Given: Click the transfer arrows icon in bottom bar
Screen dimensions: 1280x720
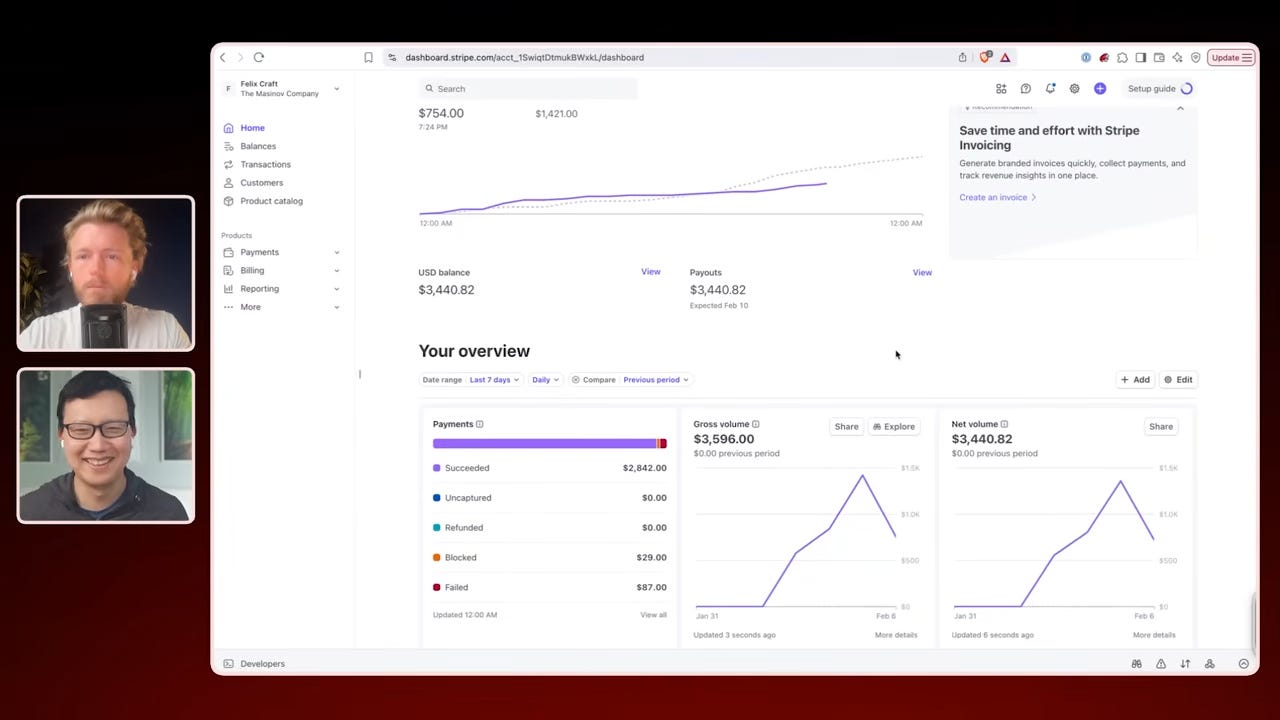Looking at the screenshot, I should [x=1185, y=663].
